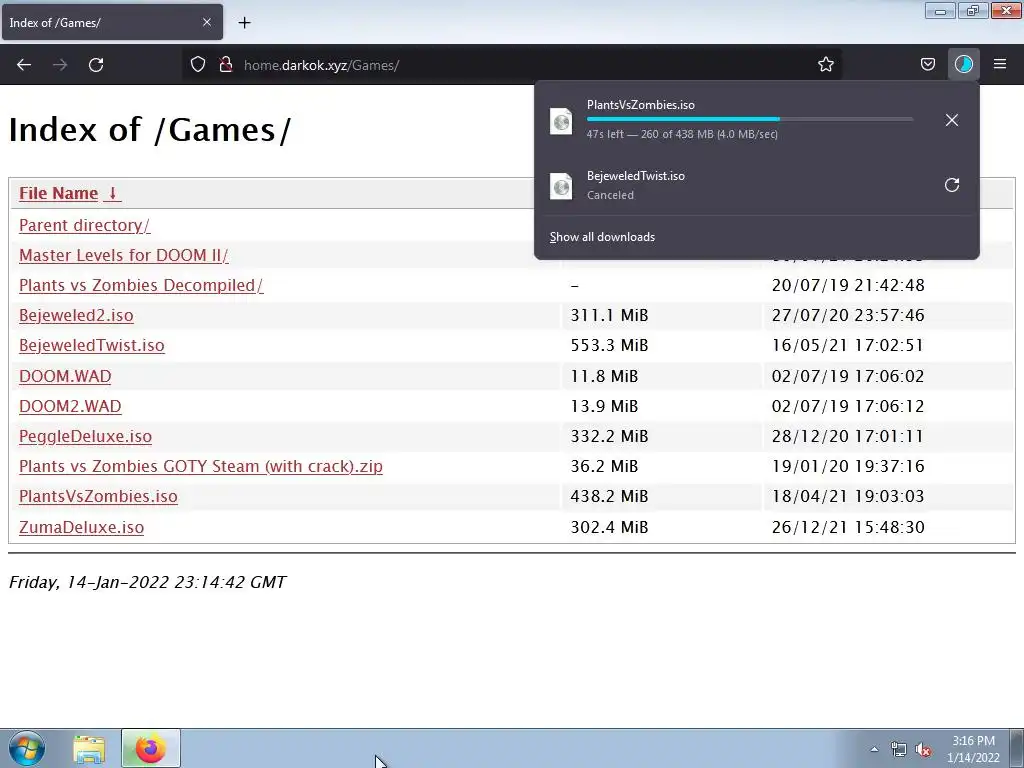Download DOOM.WAD file

point(65,376)
